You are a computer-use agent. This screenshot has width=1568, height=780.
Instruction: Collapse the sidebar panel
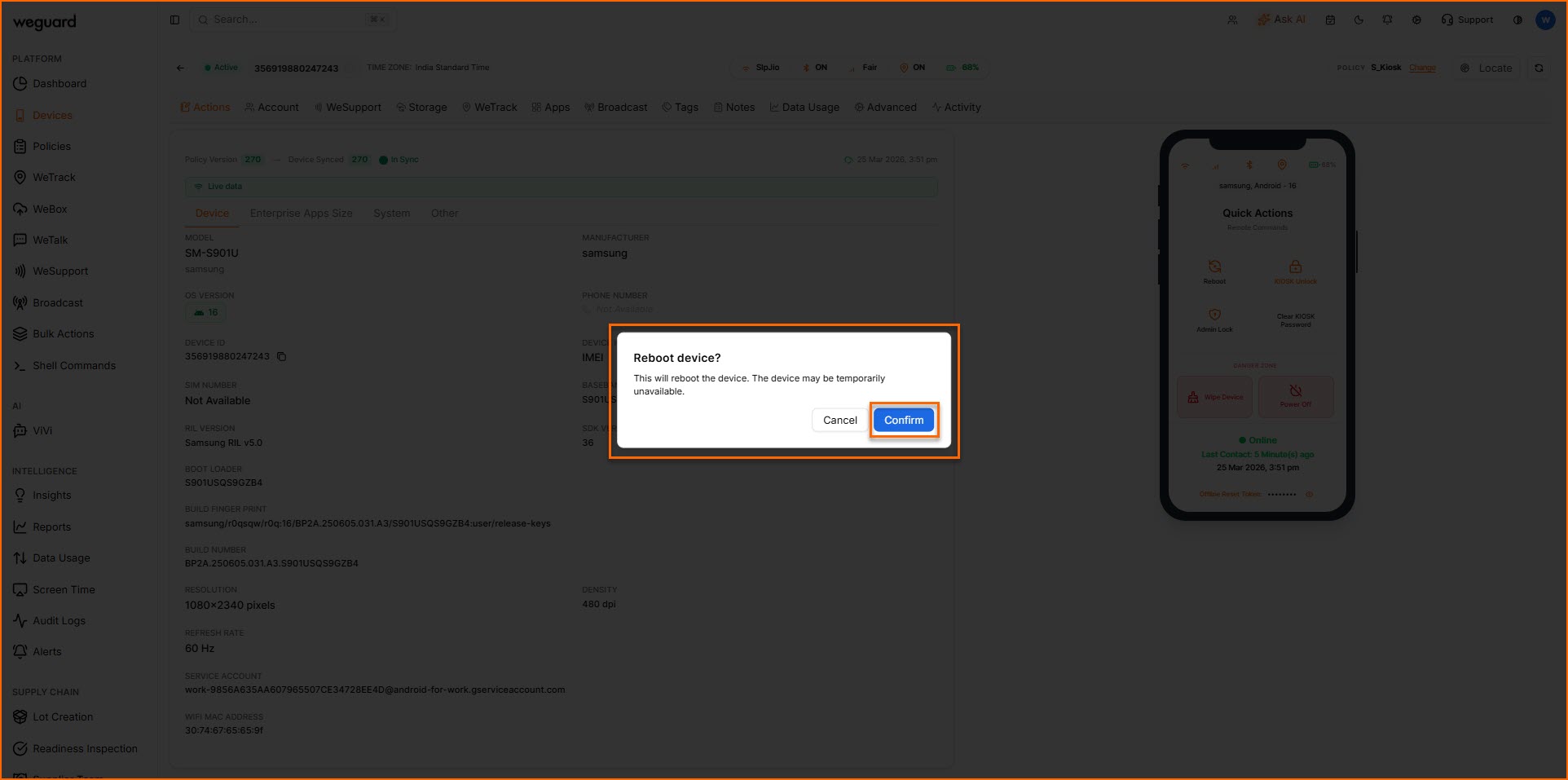(x=174, y=20)
